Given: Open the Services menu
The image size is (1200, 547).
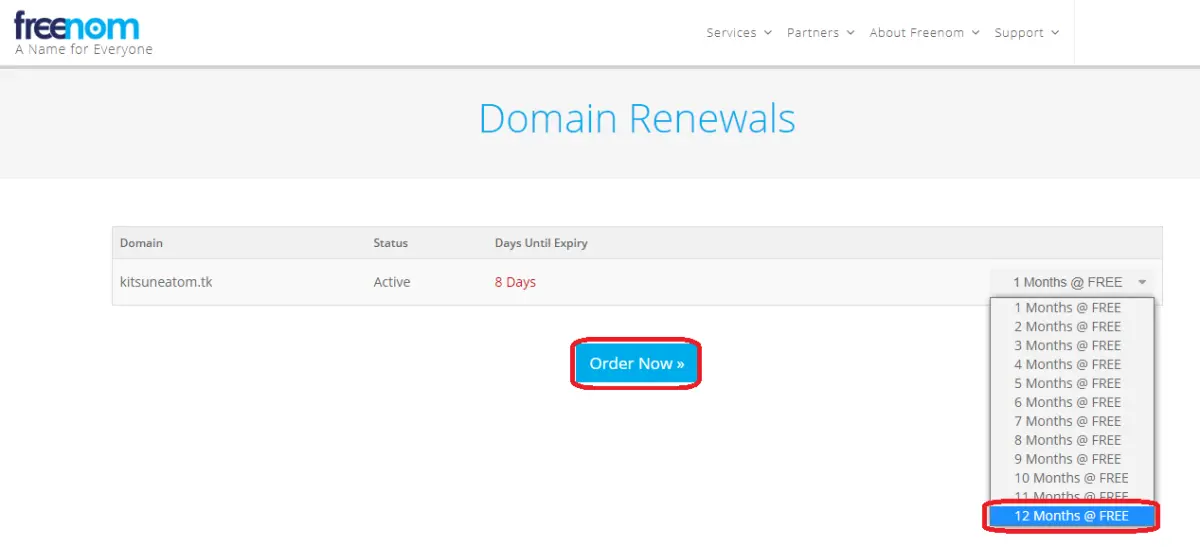Looking at the screenshot, I should [x=739, y=33].
